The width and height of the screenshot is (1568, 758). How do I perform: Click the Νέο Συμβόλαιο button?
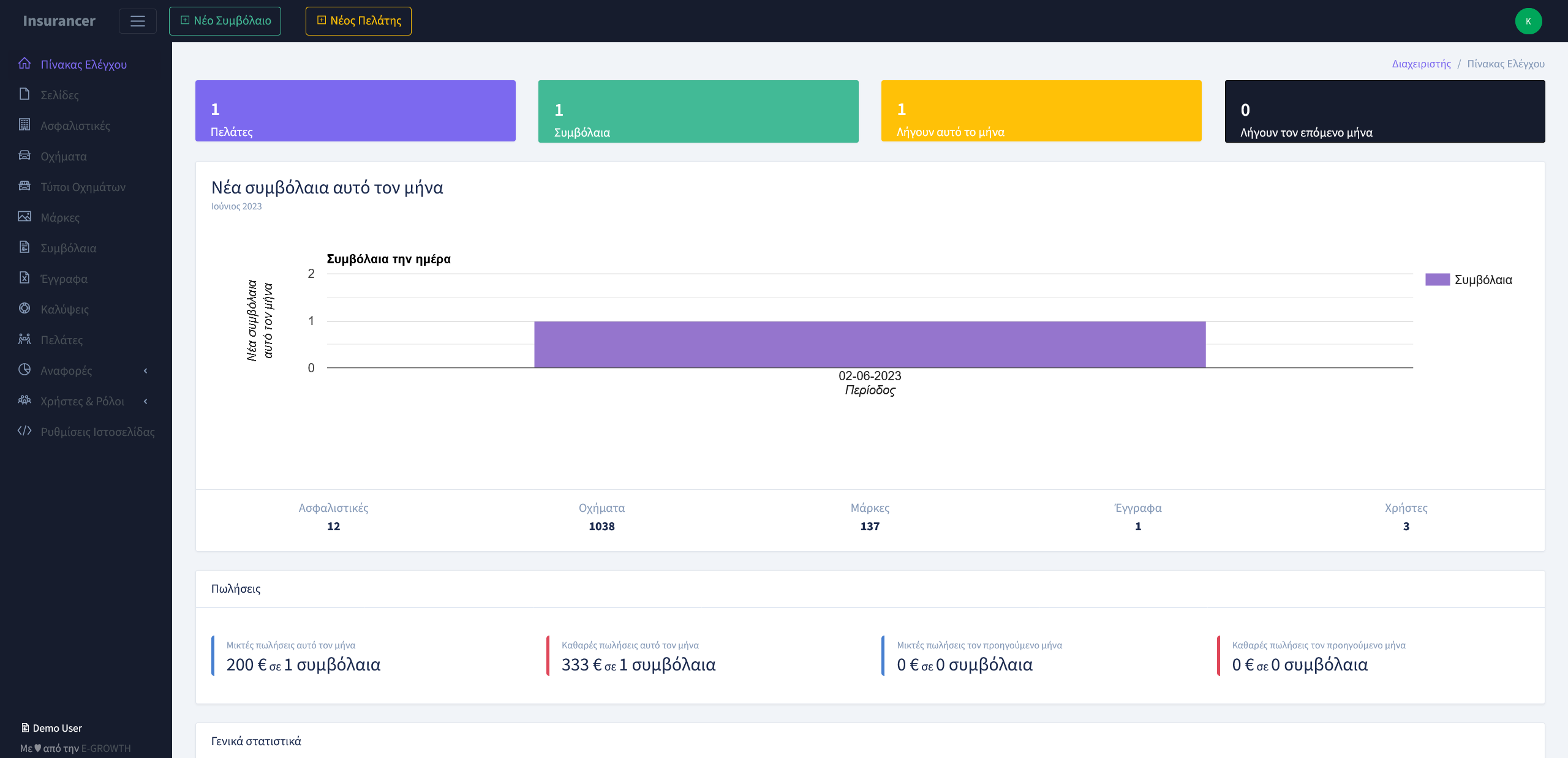(x=225, y=21)
